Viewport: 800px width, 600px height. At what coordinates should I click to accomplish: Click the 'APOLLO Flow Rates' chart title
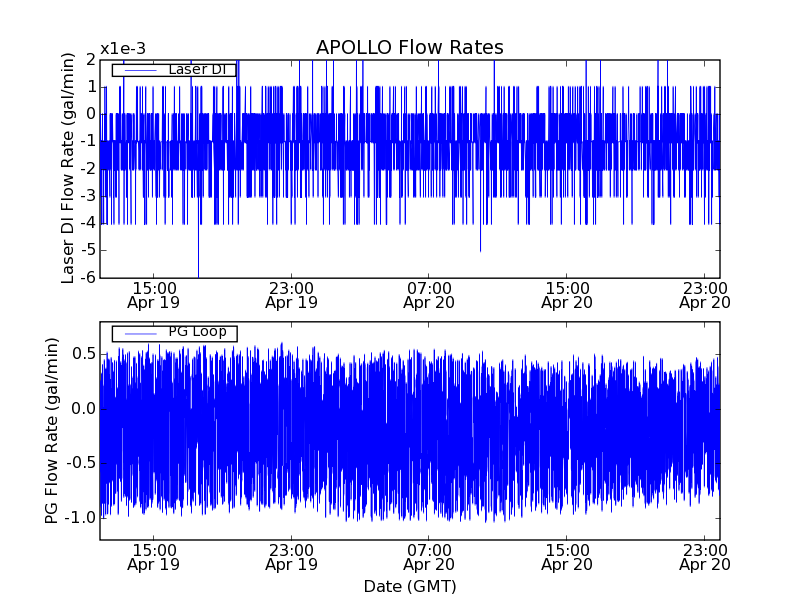click(410, 47)
